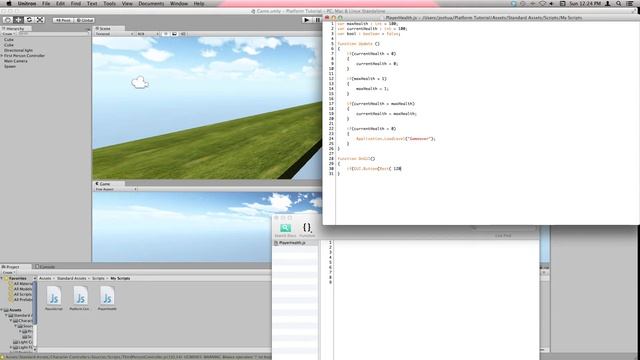Open the Apple menu
The image size is (640, 360).
[x=9, y=3]
